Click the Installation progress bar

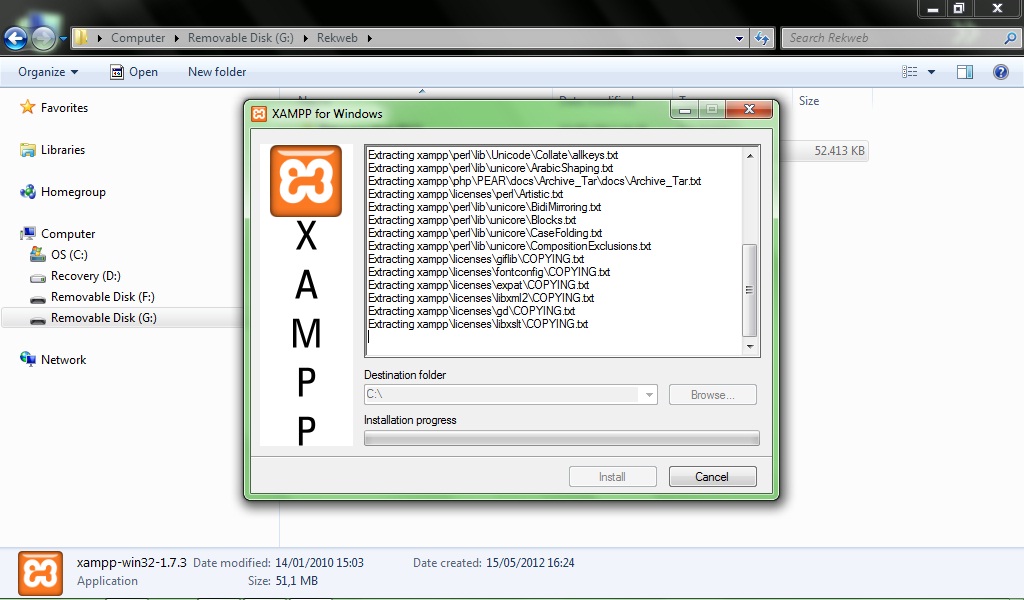click(561, 437)
